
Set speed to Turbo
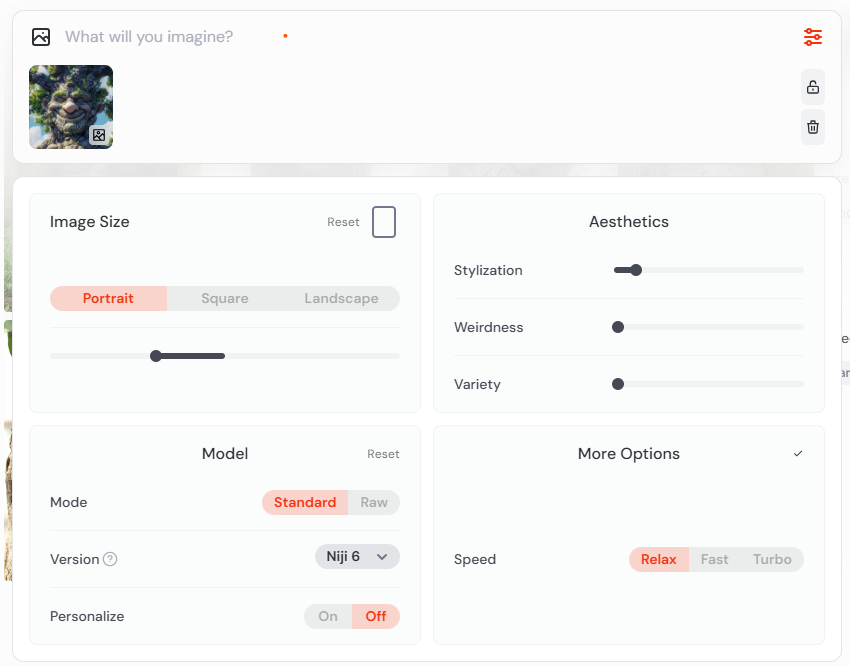click(772, 559)
